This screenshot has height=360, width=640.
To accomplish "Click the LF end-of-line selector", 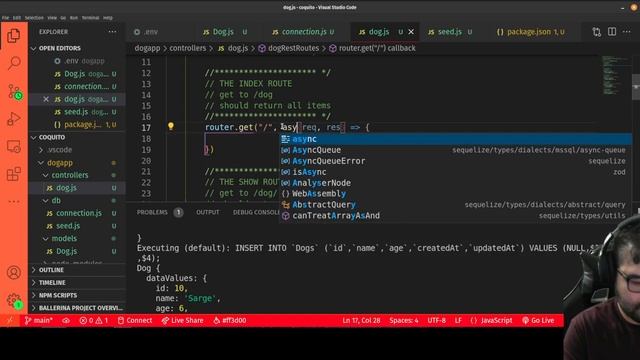I will [x=458, y=321].
